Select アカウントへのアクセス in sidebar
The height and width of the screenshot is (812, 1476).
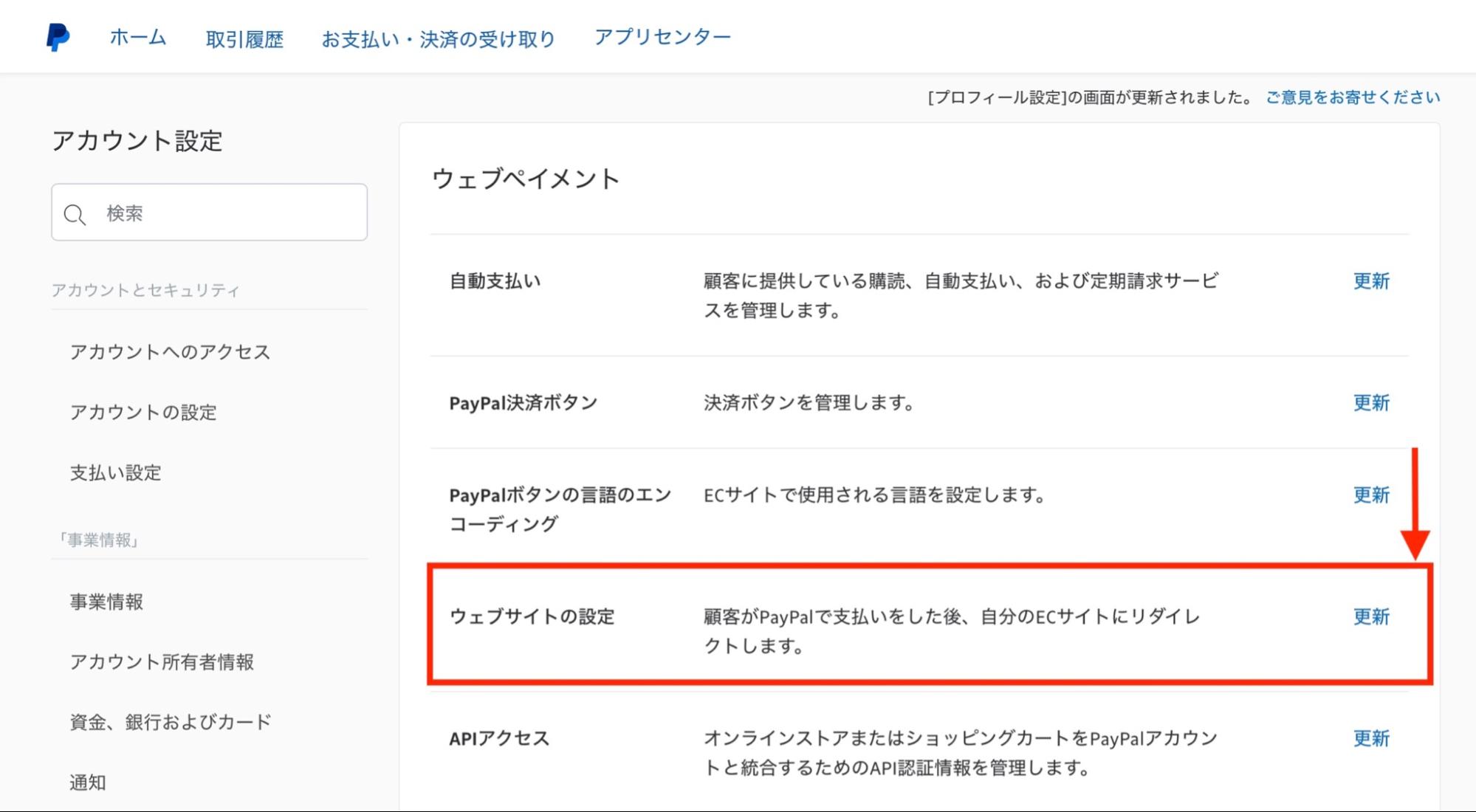pyautogui.click(x=170, y=352)
